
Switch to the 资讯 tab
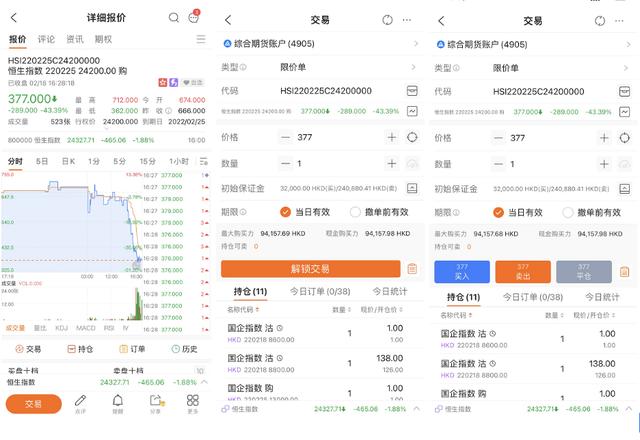click(x=75, y=39)
